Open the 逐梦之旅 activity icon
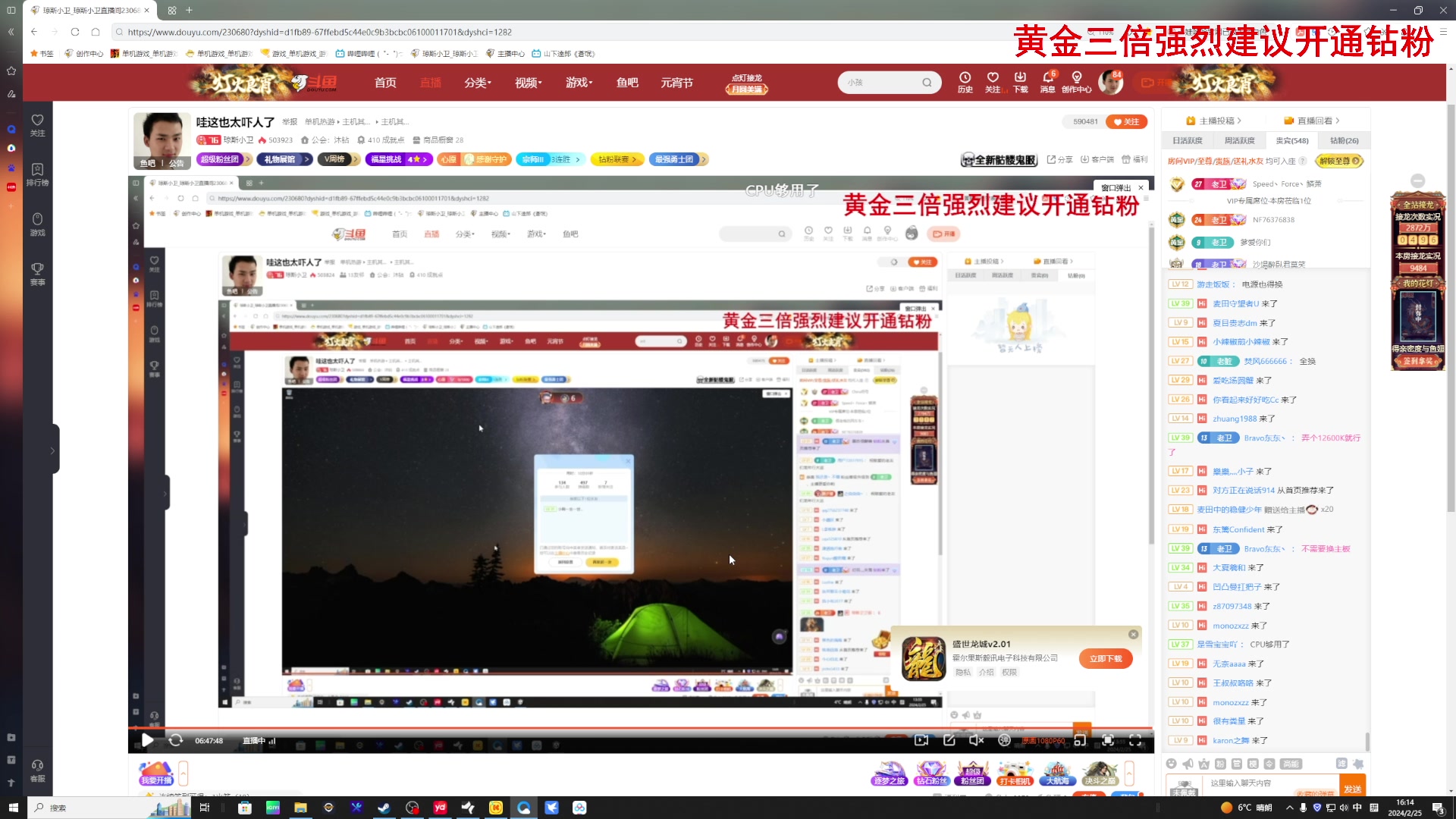The width and height of the screenshot is (1456, 819). point(888,772)
